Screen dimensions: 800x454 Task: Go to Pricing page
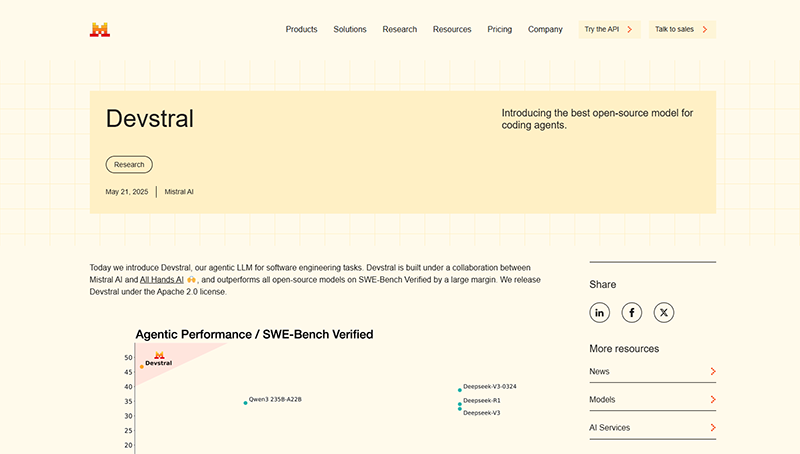[x=499, y=30]
